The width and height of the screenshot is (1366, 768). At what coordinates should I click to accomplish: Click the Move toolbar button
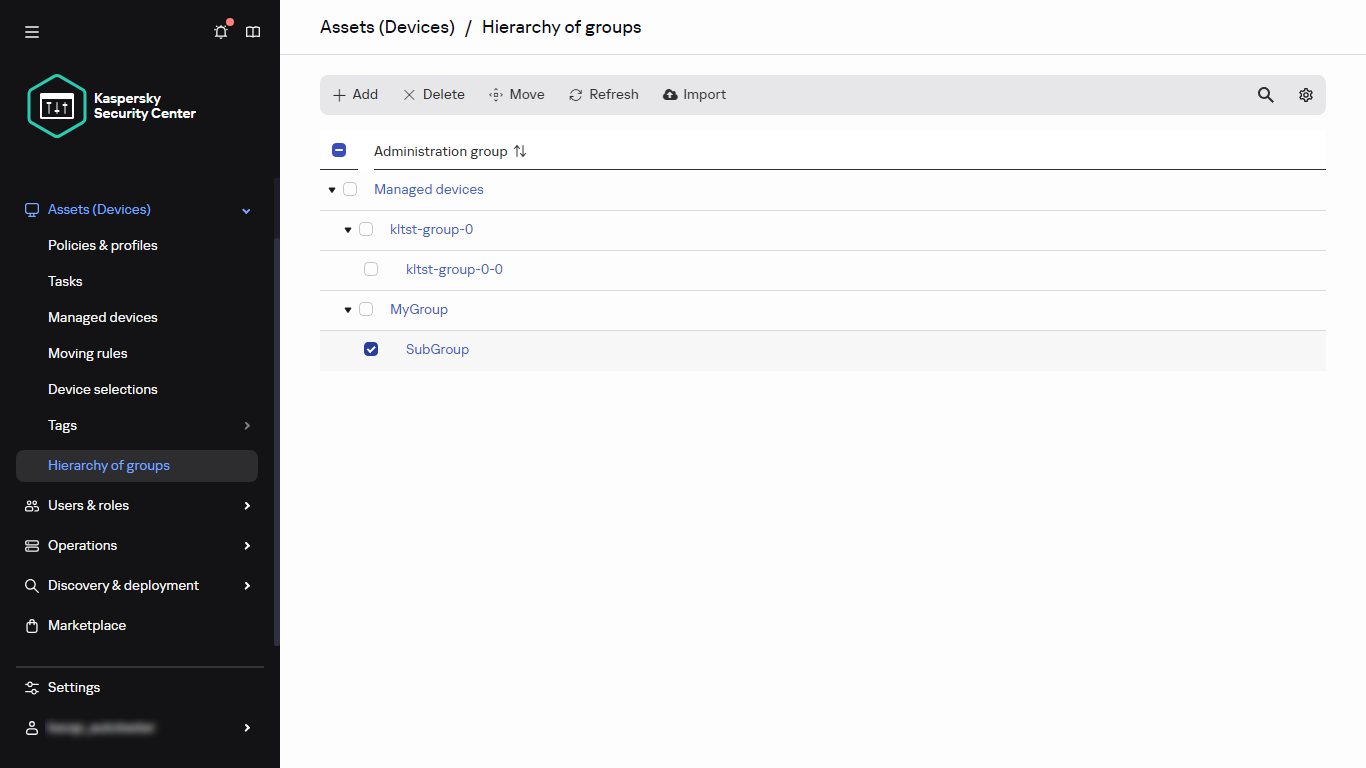[x=516, y=95]
